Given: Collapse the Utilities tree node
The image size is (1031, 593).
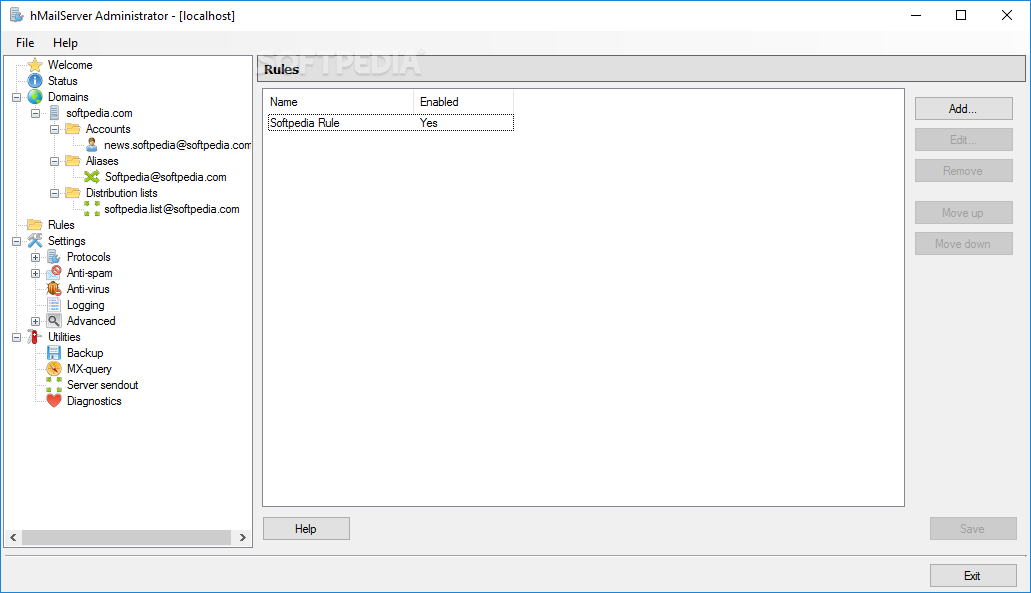Looking at the screenshot, I should point(16,337).
